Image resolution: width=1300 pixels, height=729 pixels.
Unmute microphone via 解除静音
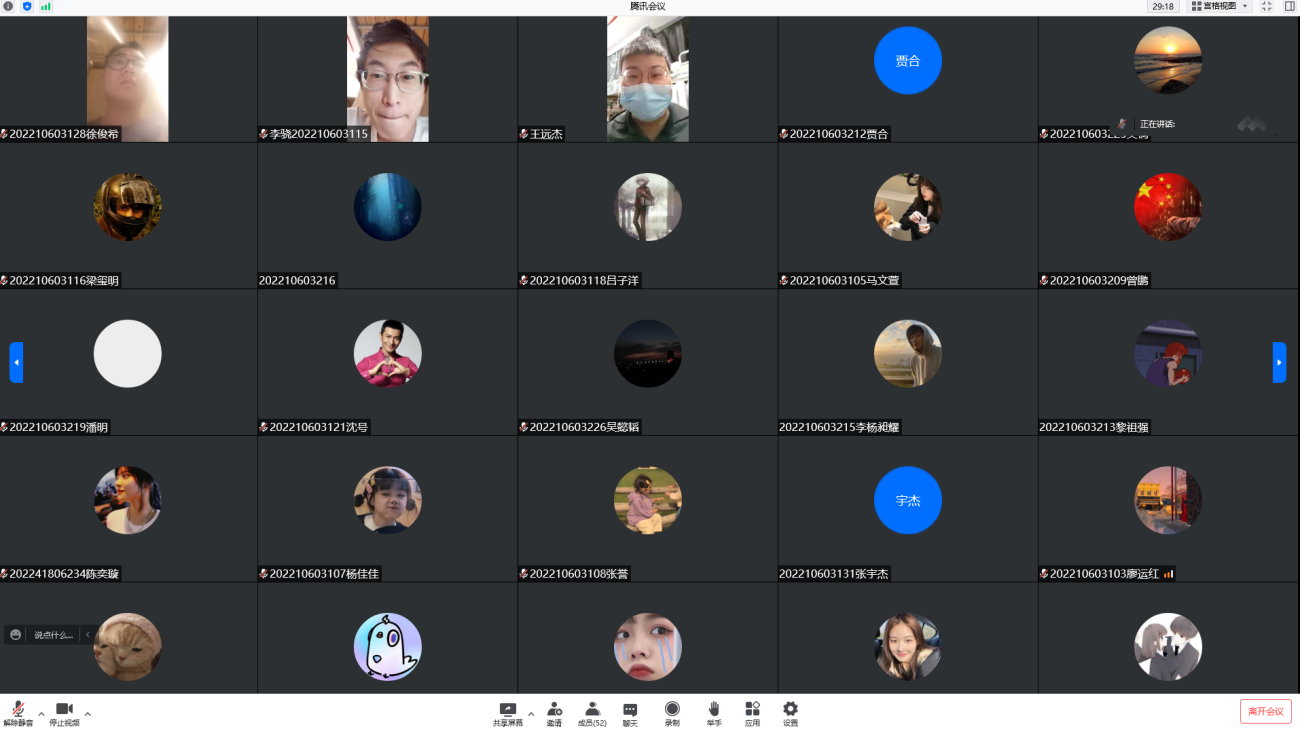18,712
